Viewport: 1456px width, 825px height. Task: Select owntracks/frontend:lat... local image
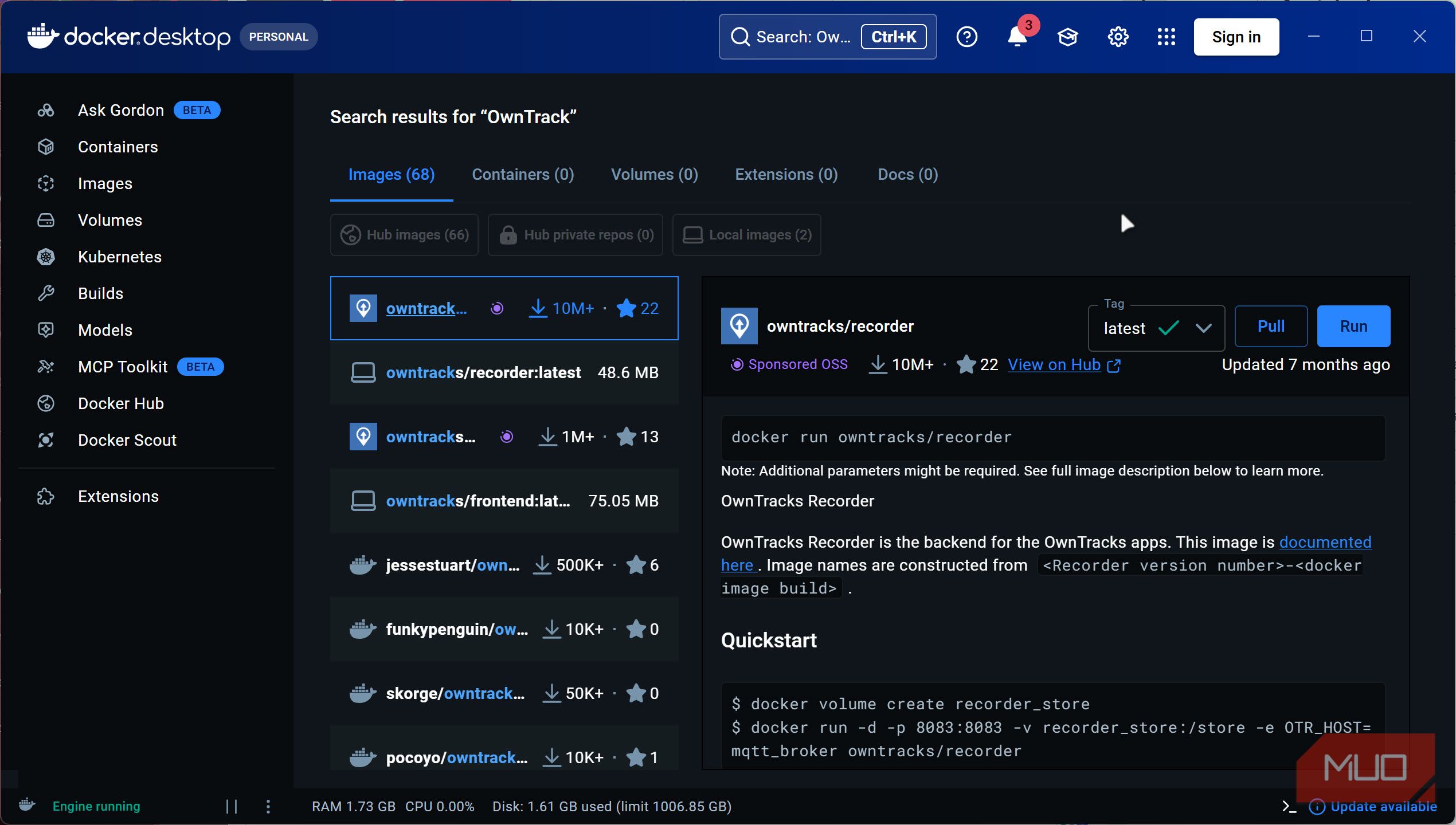click(x=504, y=501)
